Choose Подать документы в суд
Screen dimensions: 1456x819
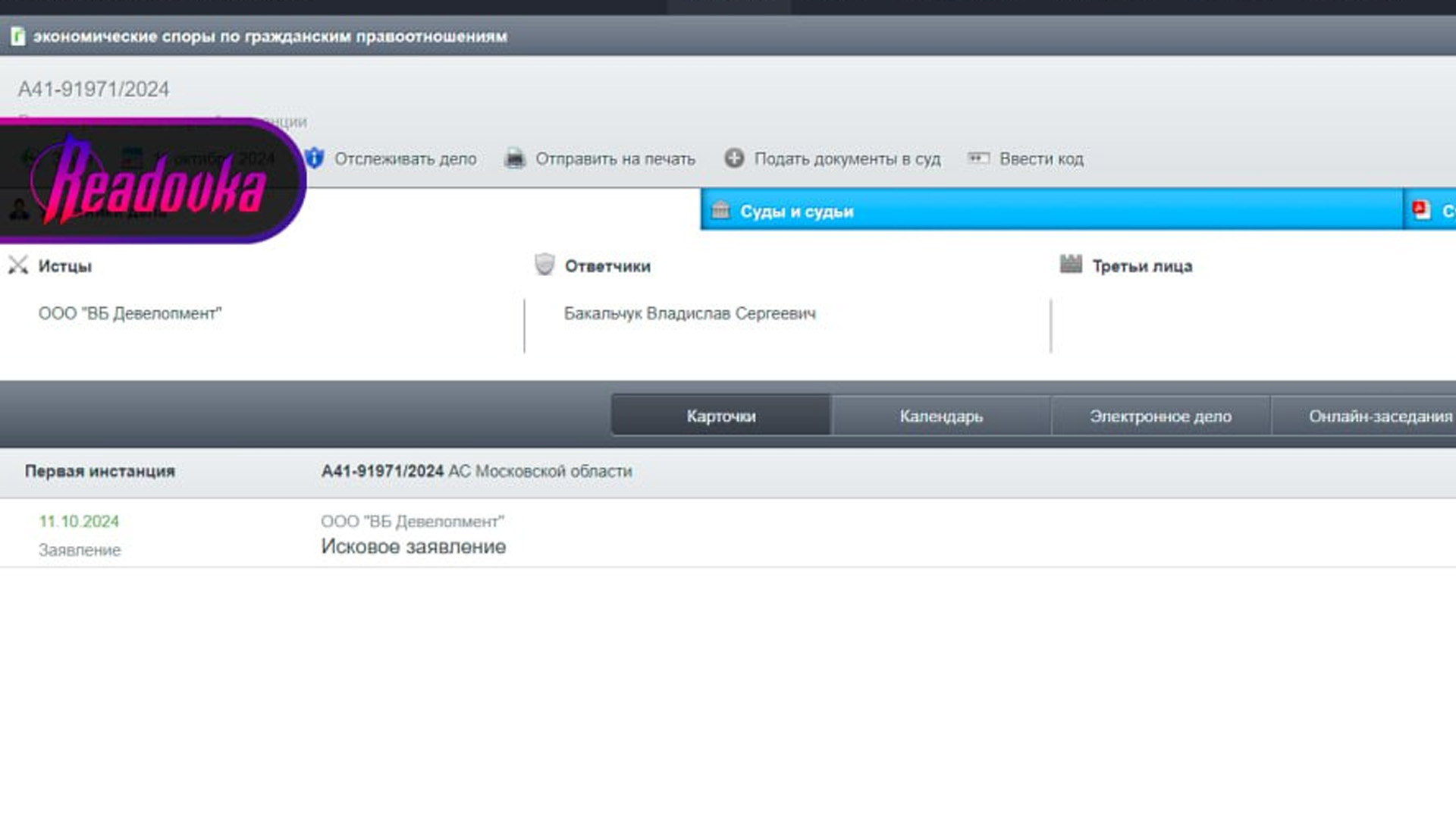(x=847, y=159)
